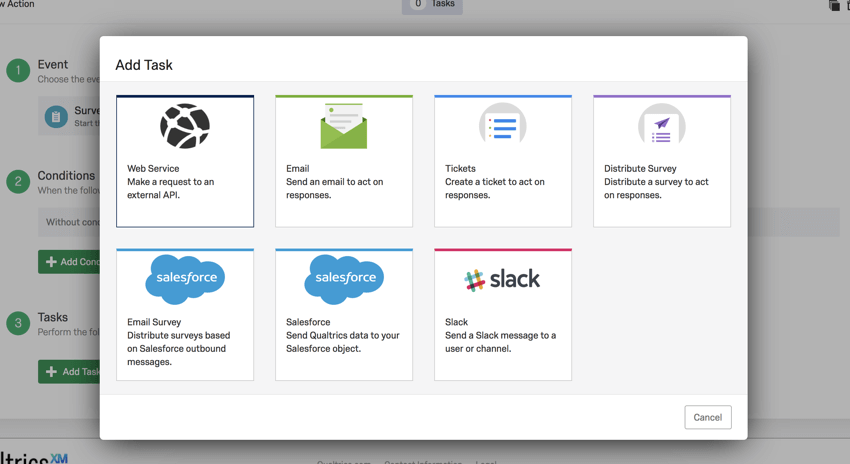Select 'Send an email to act on responses' description
This screenshot has width=850, height=464.
point(334,188)
